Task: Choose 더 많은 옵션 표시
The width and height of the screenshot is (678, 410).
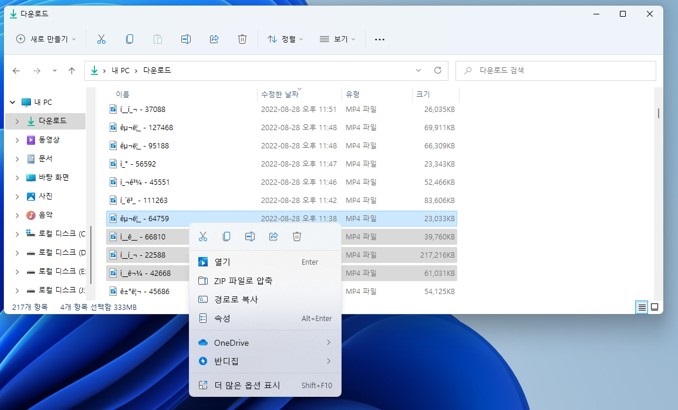Action: point(265,385)
